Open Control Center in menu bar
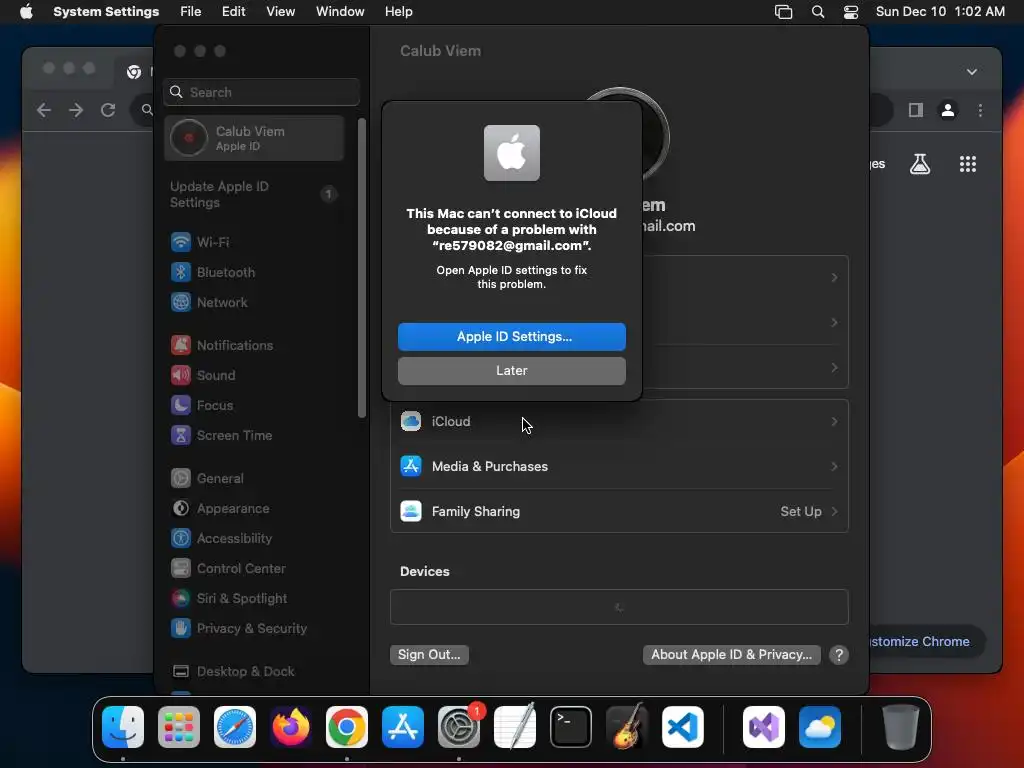Viewport: 1024px width, 768px height. click(851, 12)
